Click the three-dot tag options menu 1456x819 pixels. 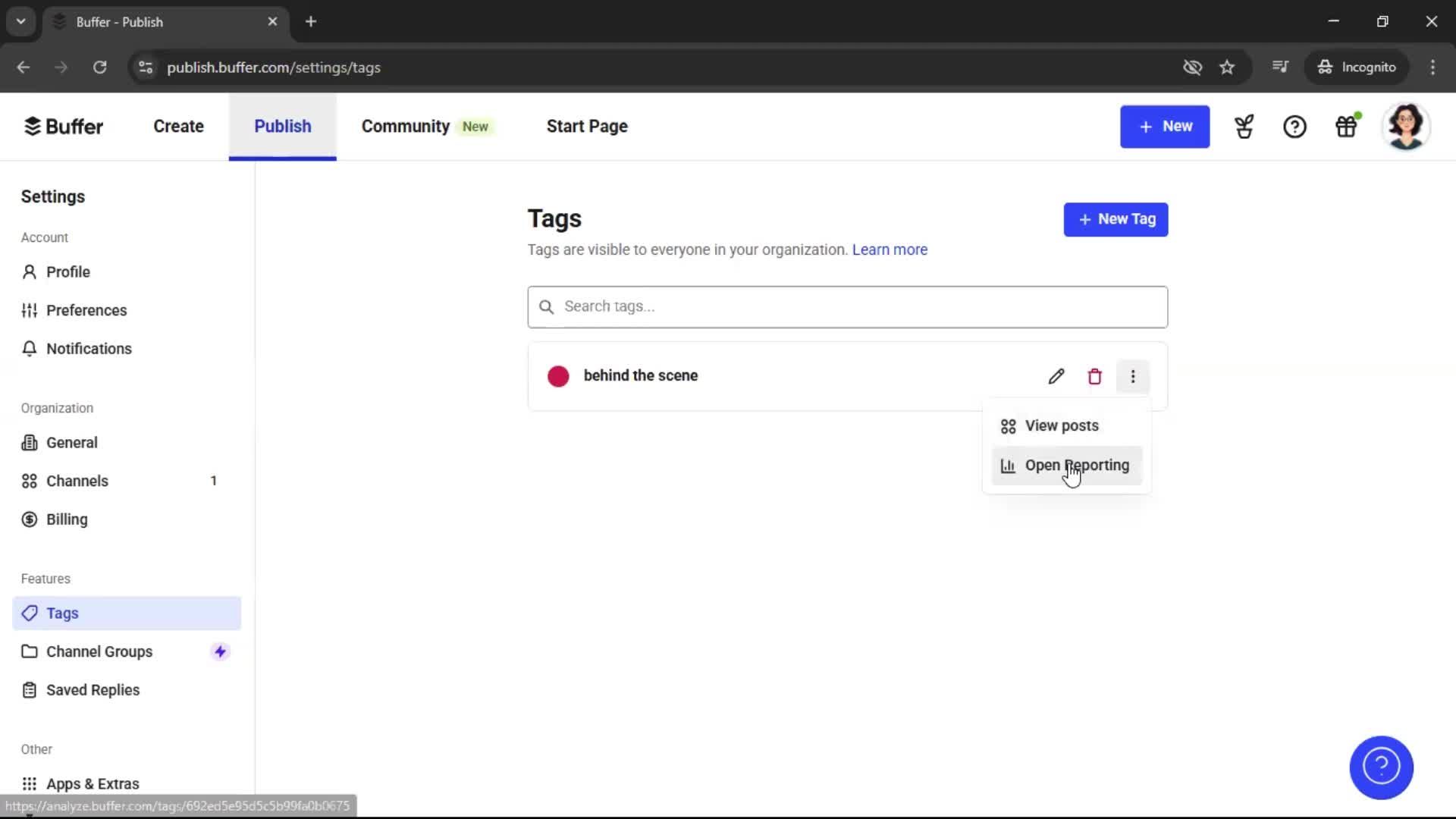(x=1133, y=376)
